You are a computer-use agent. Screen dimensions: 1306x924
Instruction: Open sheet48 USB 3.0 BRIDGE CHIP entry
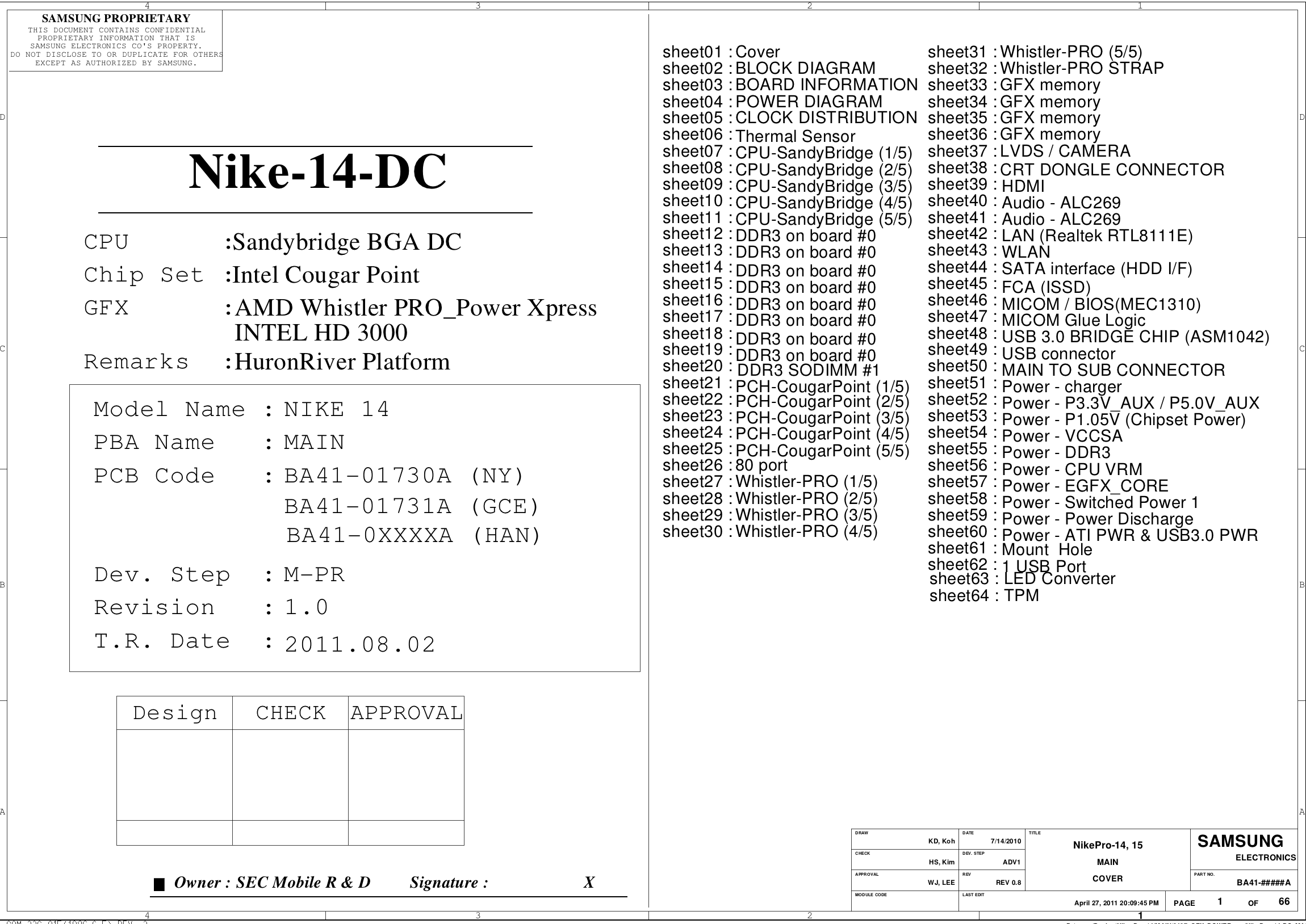point(1098,335)
